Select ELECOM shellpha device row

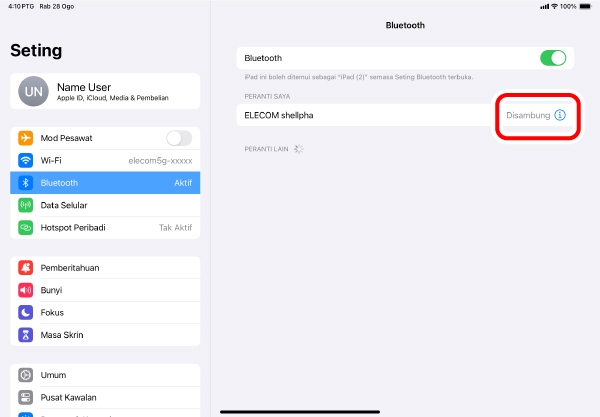[x=405, y=115]
